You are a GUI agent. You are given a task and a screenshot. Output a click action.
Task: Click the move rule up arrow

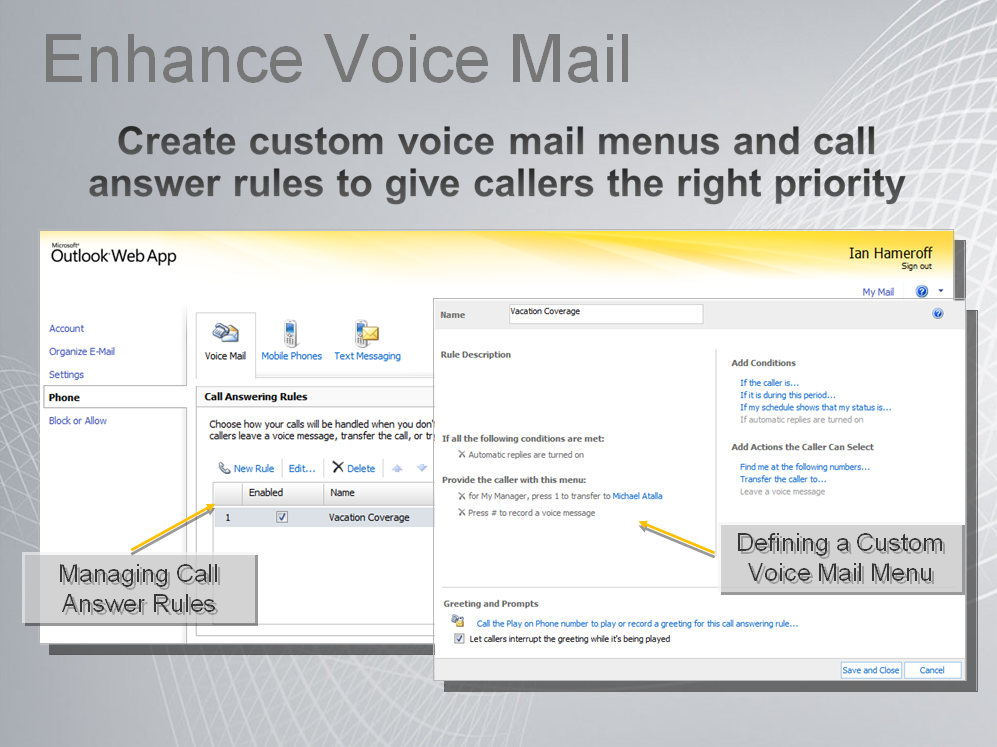coord(396,468)
